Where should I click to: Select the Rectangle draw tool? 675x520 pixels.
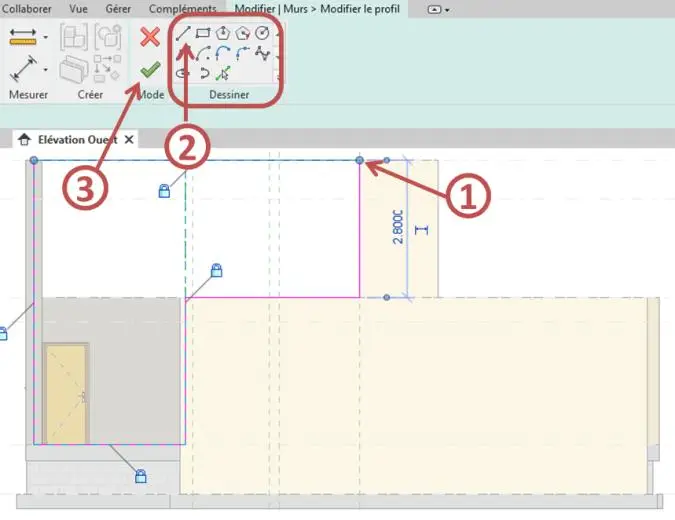(203, 33)
